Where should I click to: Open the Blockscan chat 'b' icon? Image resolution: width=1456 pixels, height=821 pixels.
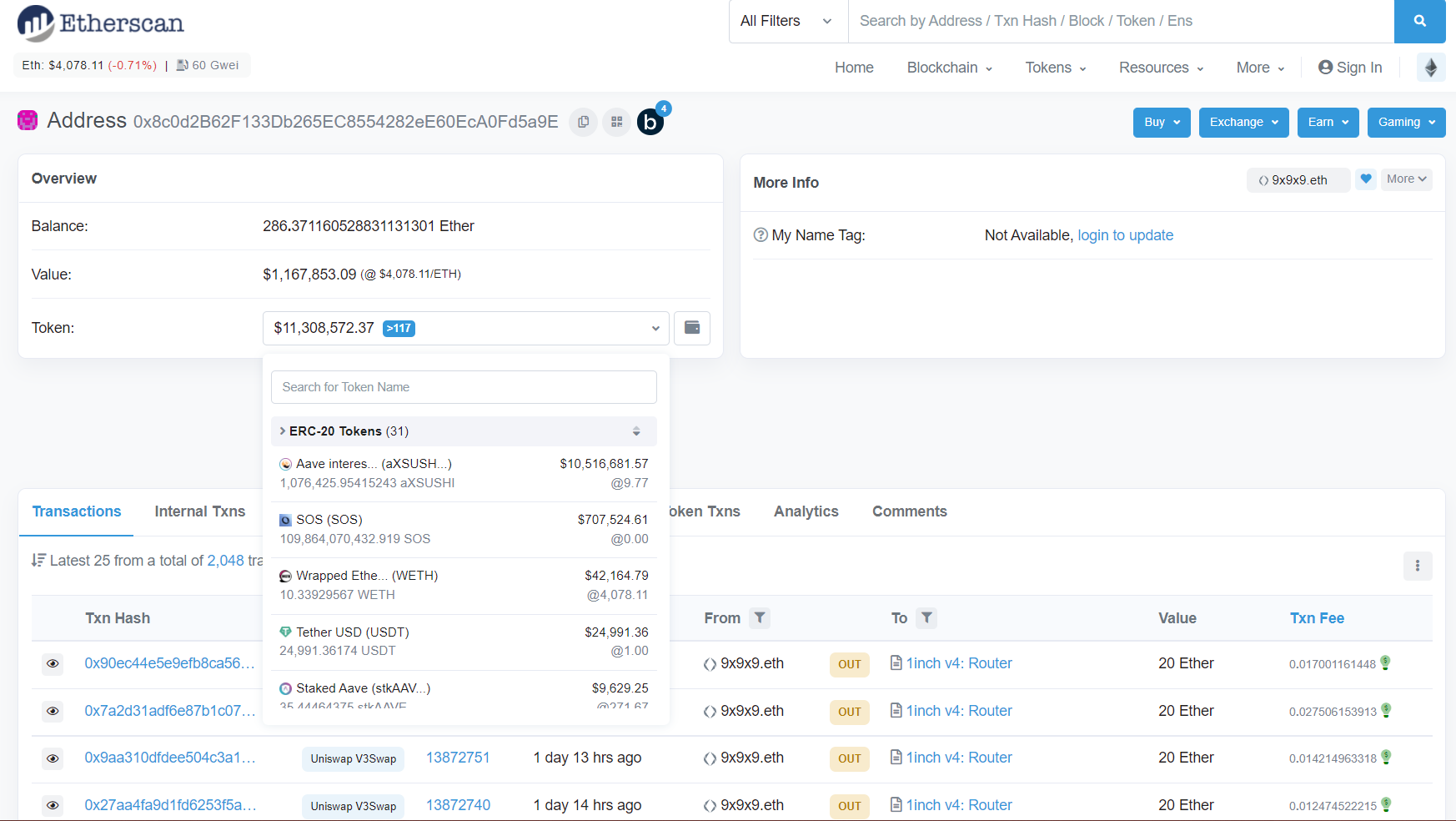[x=650, y=122]
